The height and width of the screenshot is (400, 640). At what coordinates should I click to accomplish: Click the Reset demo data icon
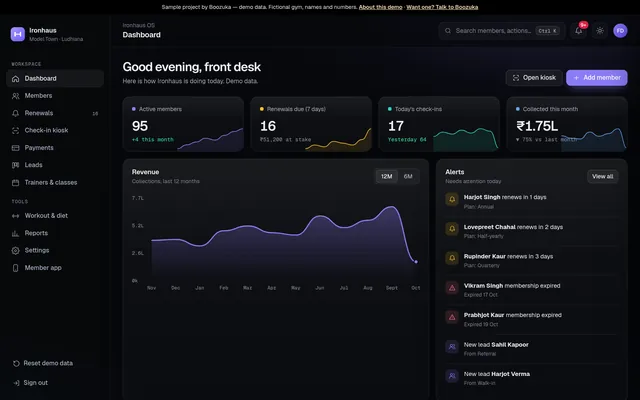[x=16, y=363]
